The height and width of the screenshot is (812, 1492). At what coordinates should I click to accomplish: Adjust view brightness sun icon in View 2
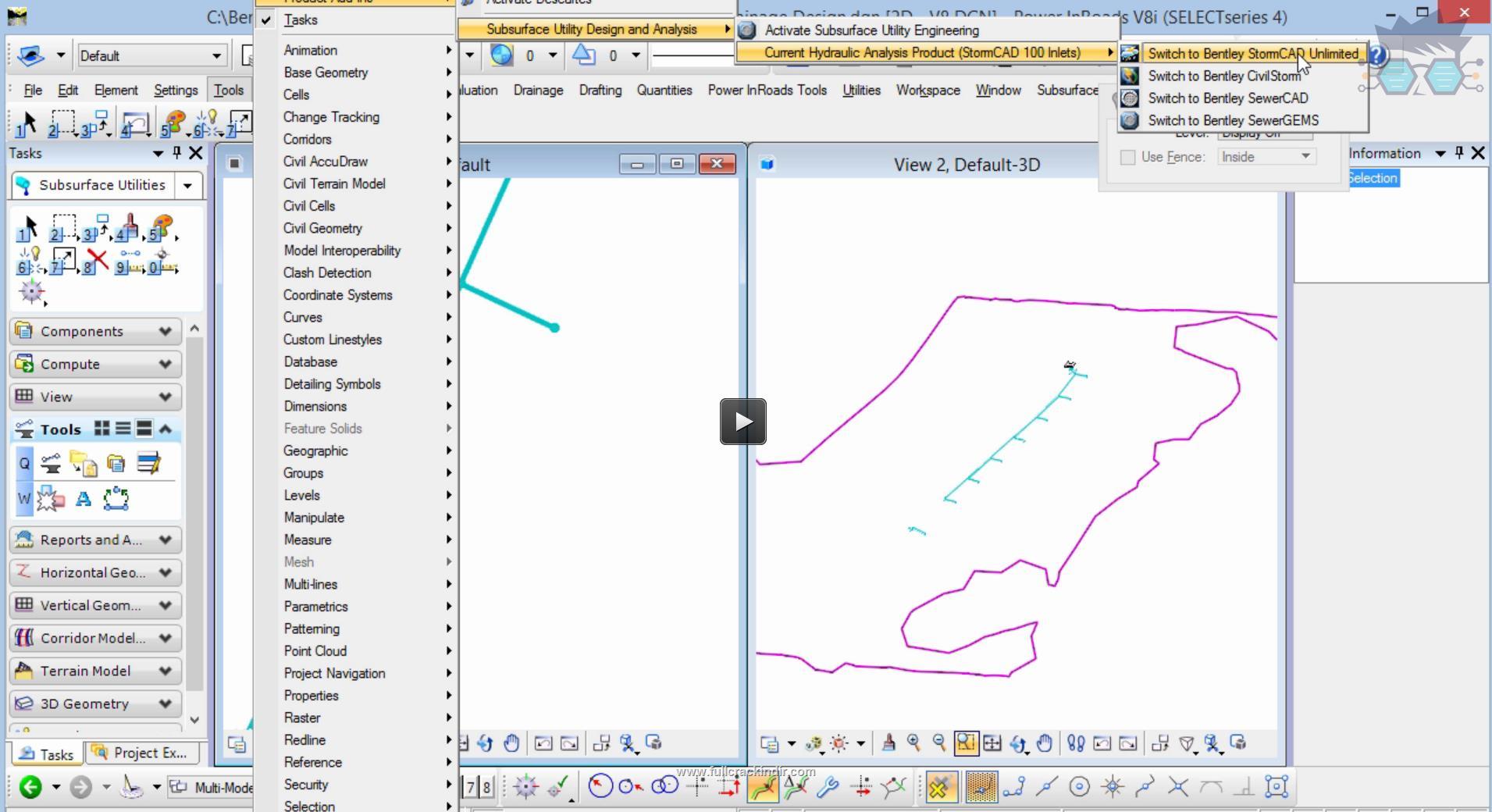[x=839, y=743]
